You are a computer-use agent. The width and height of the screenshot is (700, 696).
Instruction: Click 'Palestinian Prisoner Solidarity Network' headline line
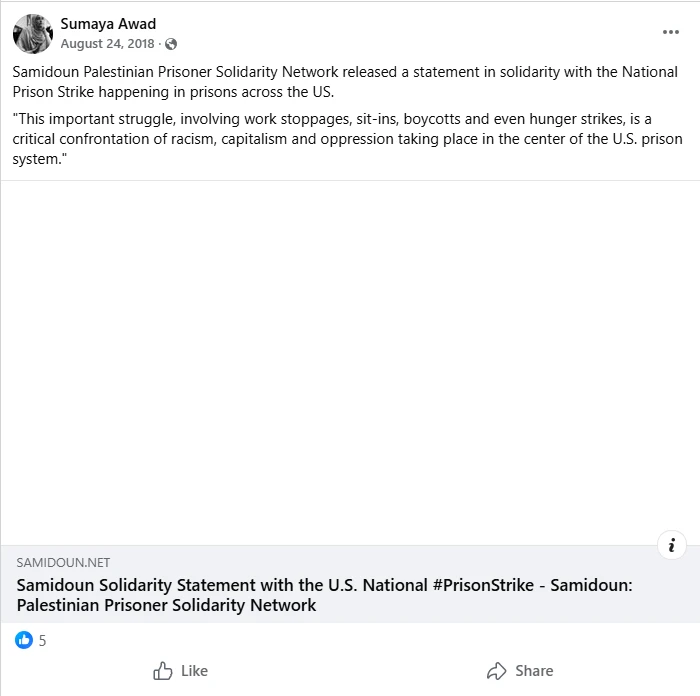click(x=166, y=605)
